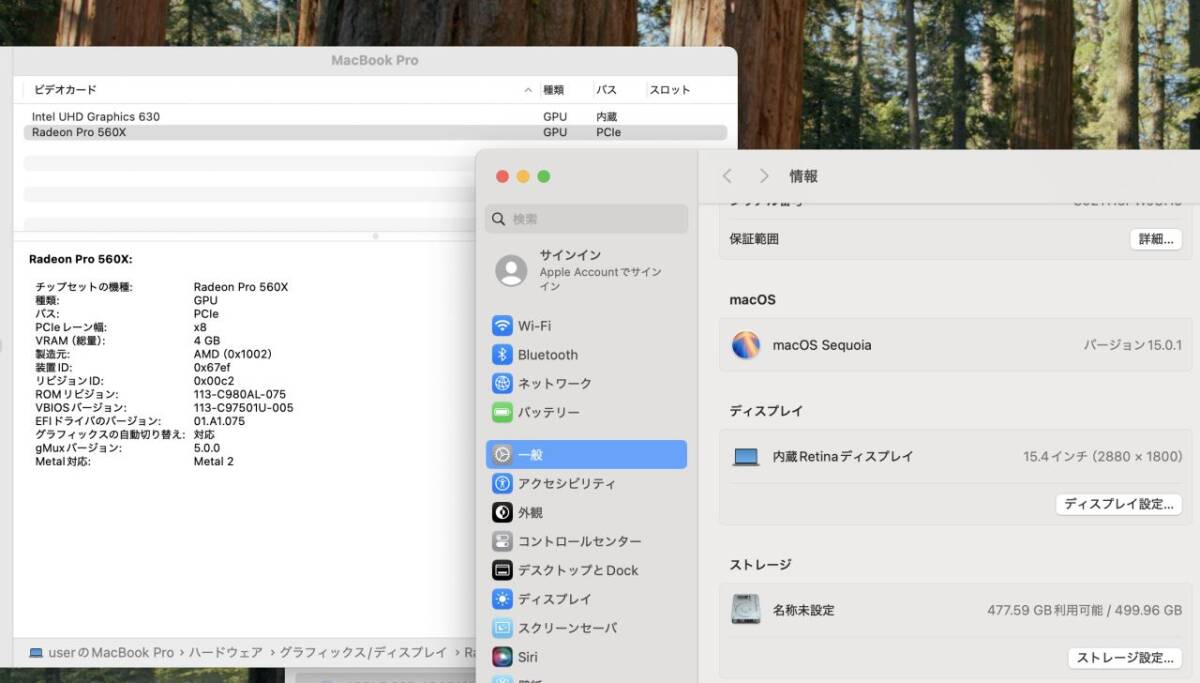Open the 詳細... warranty details button

[x=1155, y=239]
